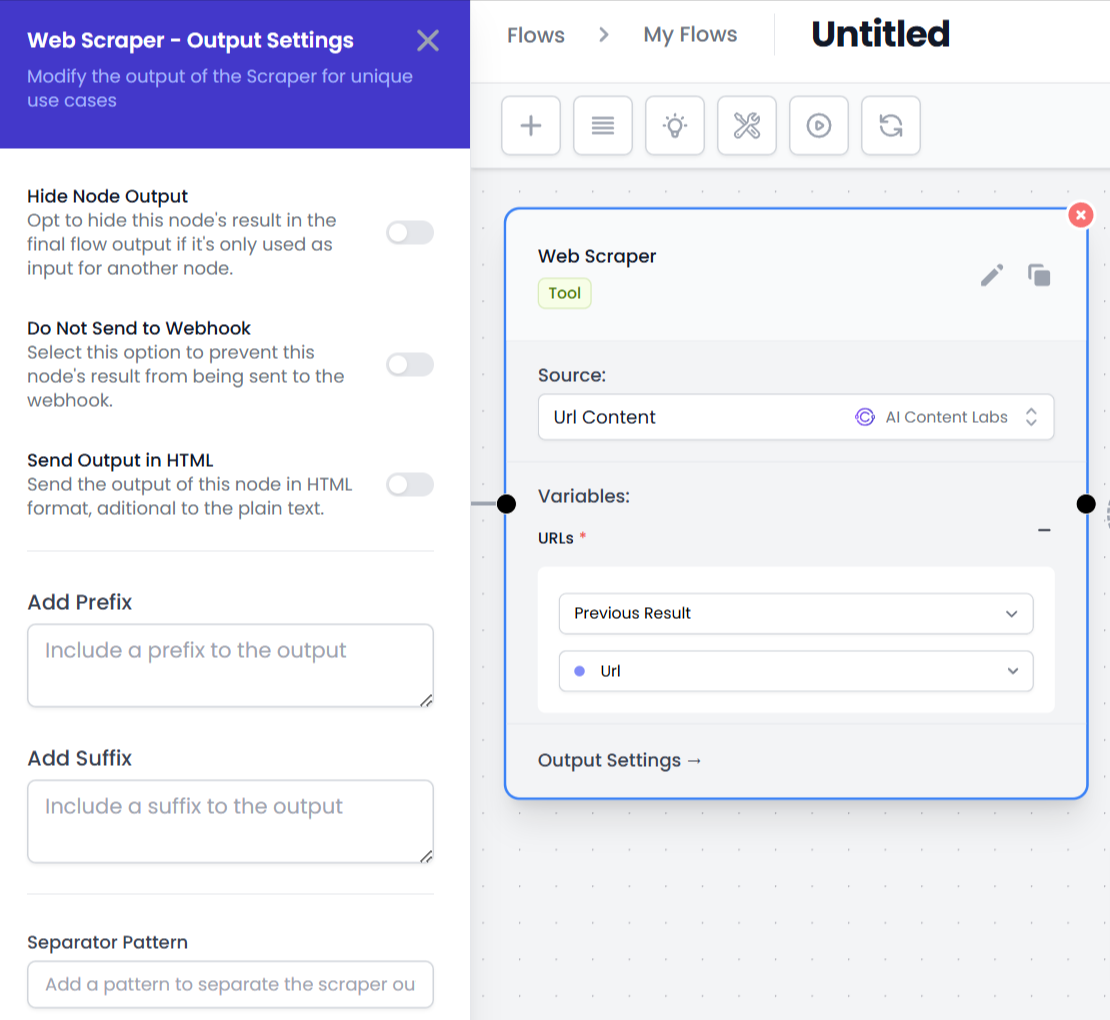Click the AI Content Labs logo icon
The height and width of the screenshot is (1020, 1110).
coord(864,417)
